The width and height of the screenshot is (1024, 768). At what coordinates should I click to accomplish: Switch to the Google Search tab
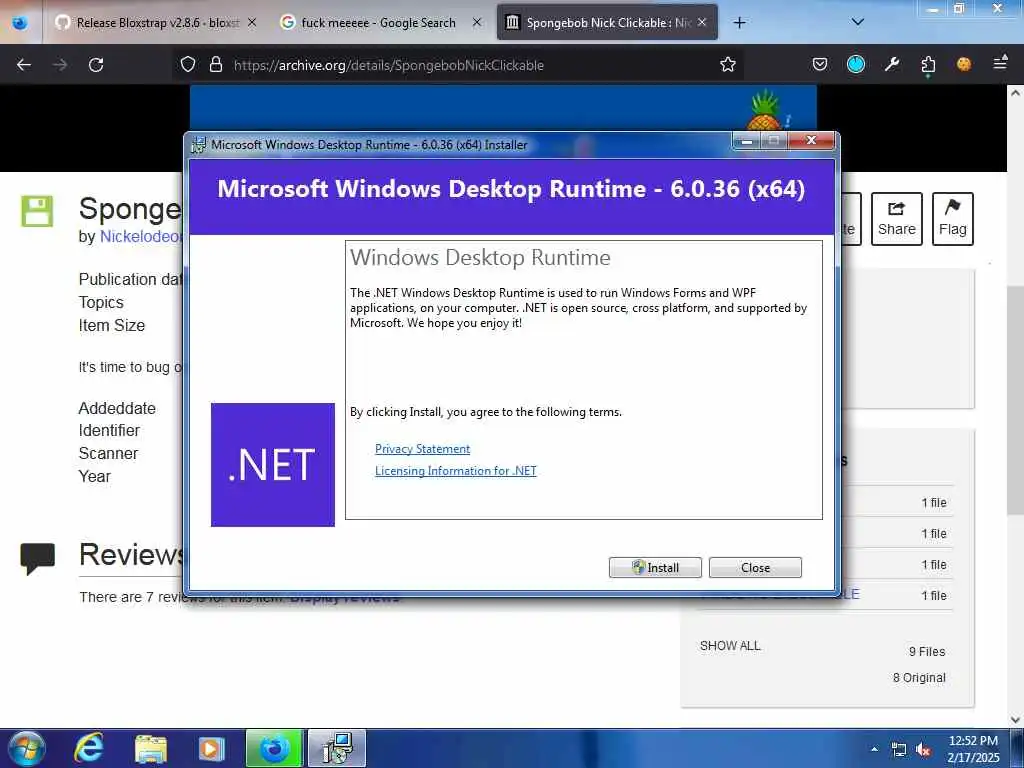[379, 23]
